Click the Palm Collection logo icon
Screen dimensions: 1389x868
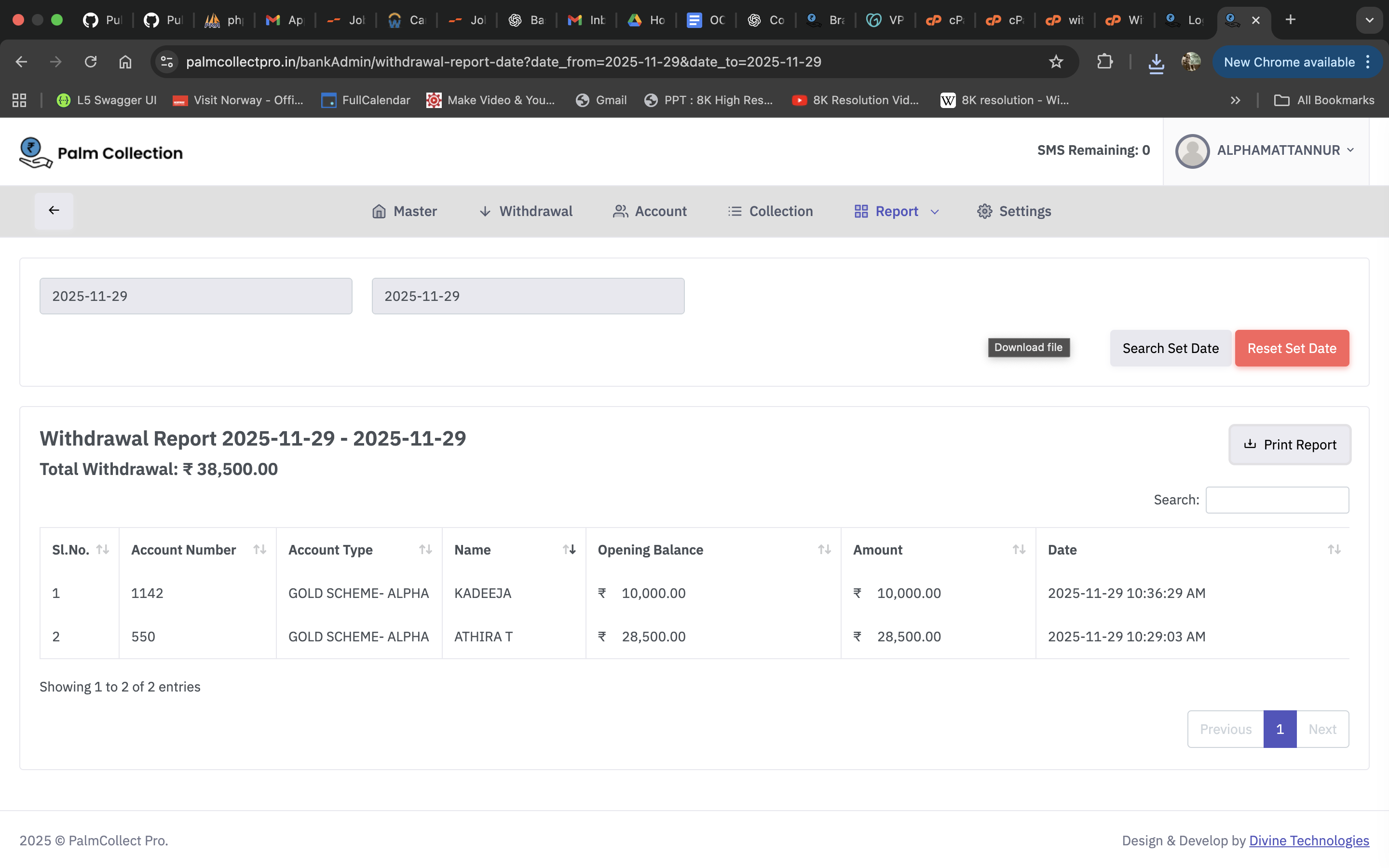34,152
